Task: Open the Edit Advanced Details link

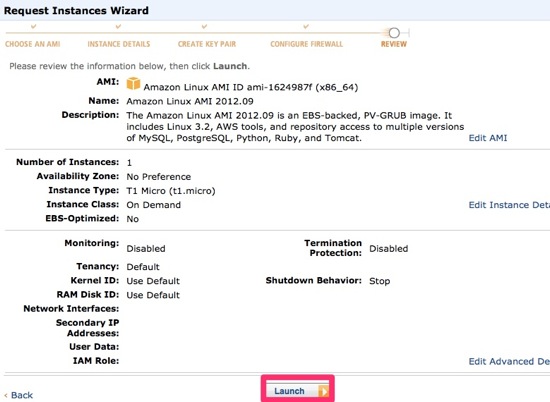Action: (x=509, y=361)
